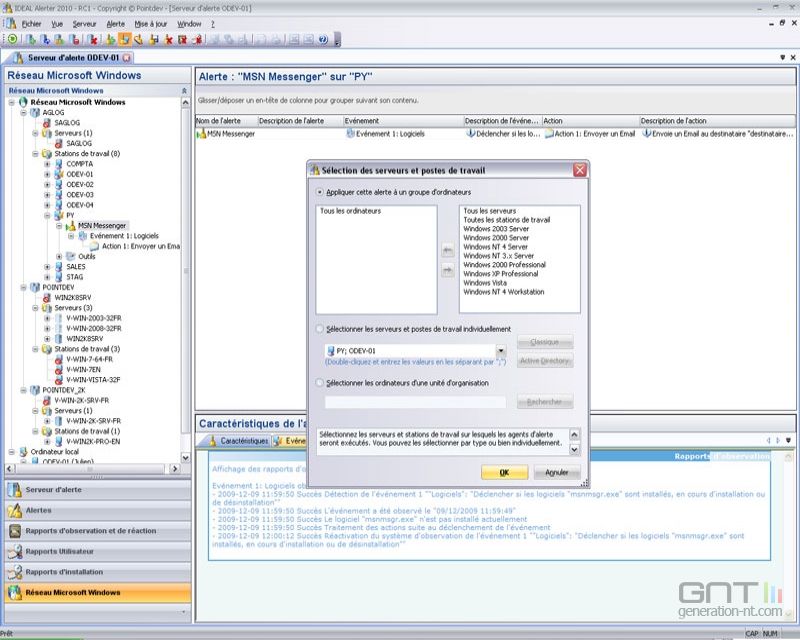Click the COMPTA workstation icon
Viewport: 800px width, 640px height.
pos(59,164)
